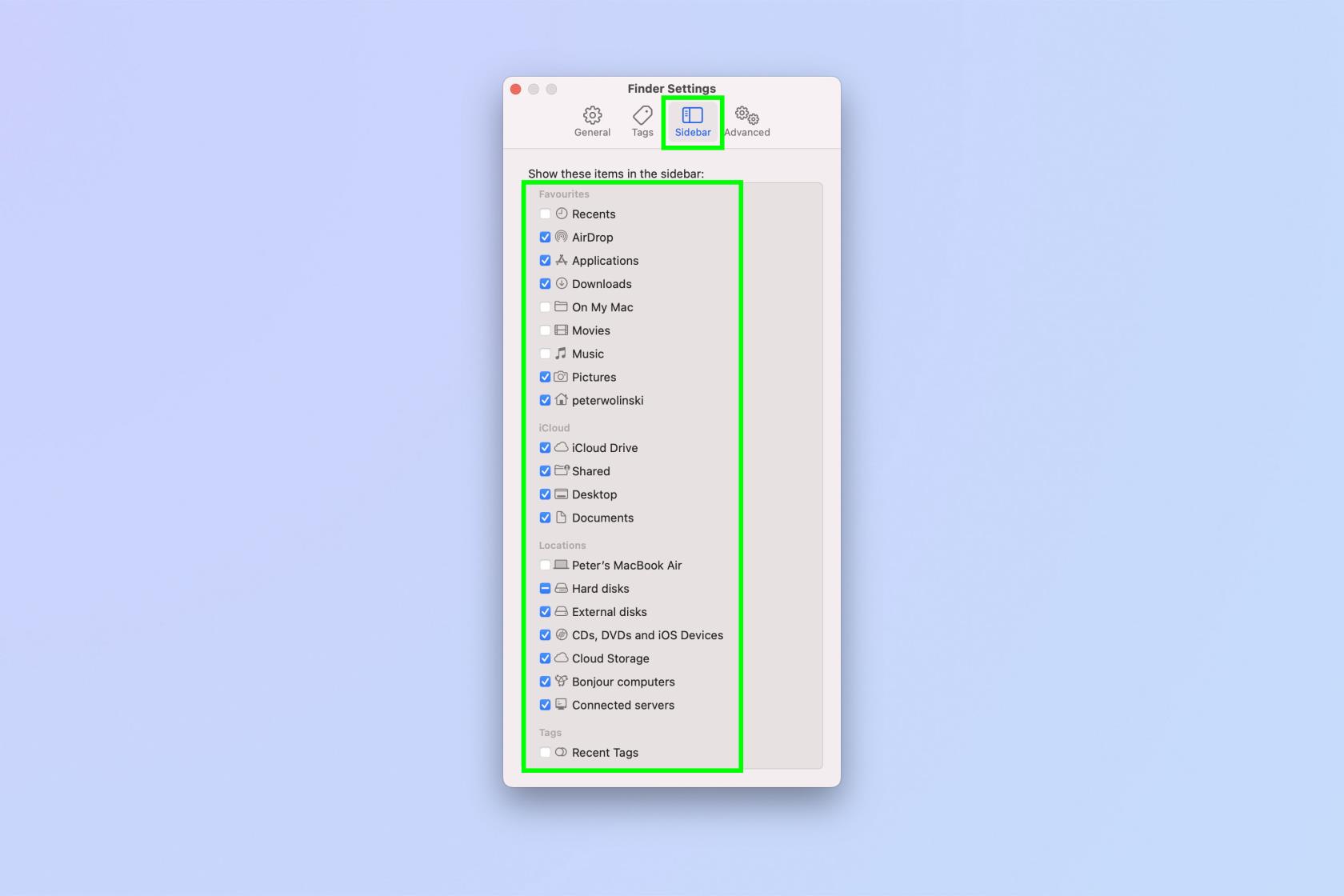Uncheck the Pictures checkbox
Viewport: 1344px width, 896px height.
[x=545, y=377]
